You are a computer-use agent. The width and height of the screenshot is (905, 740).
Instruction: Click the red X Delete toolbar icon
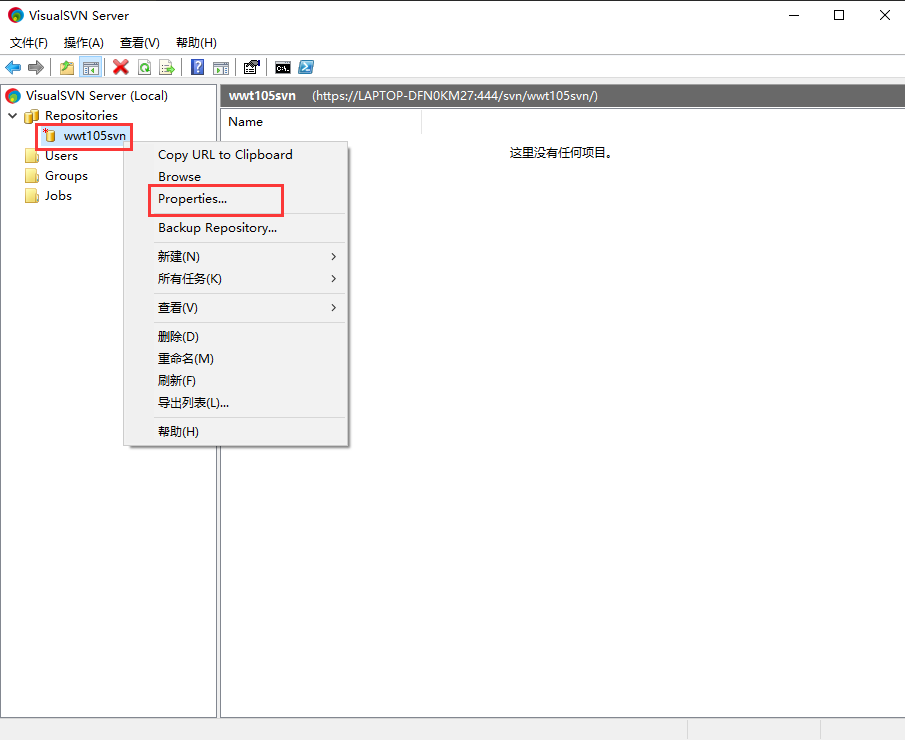pos(121,67)
